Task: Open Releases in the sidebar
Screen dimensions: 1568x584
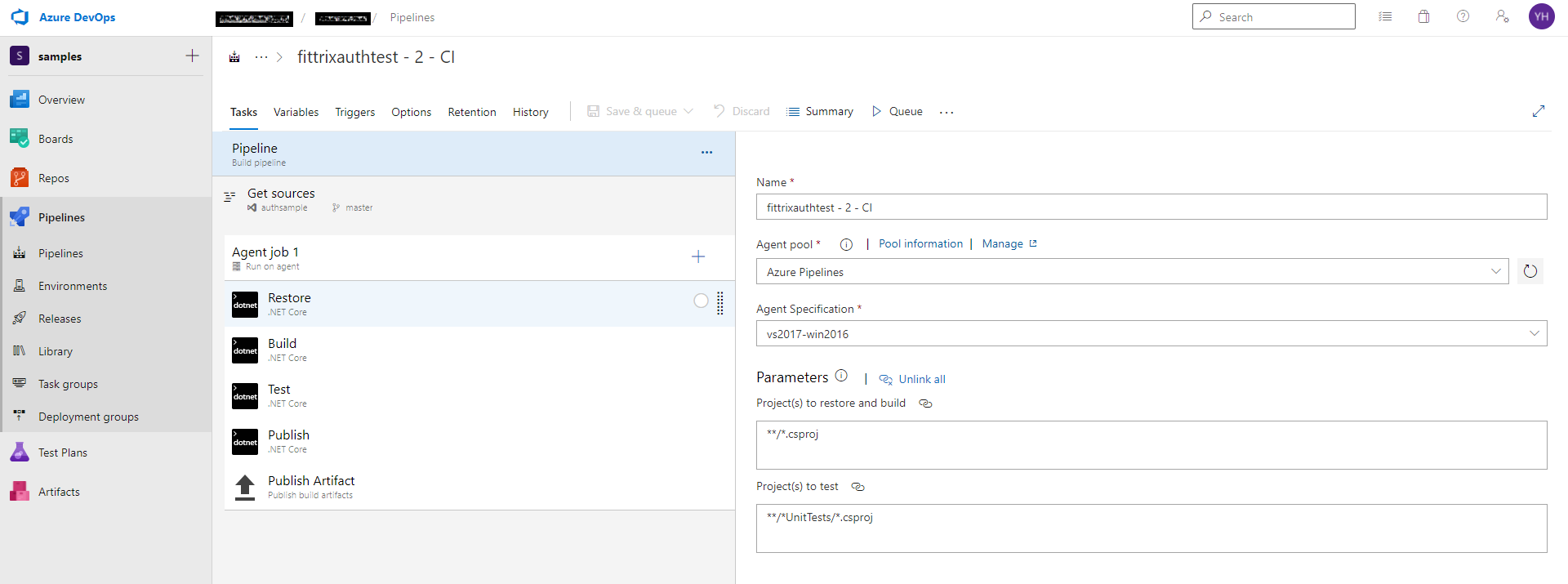Action: 60,319
